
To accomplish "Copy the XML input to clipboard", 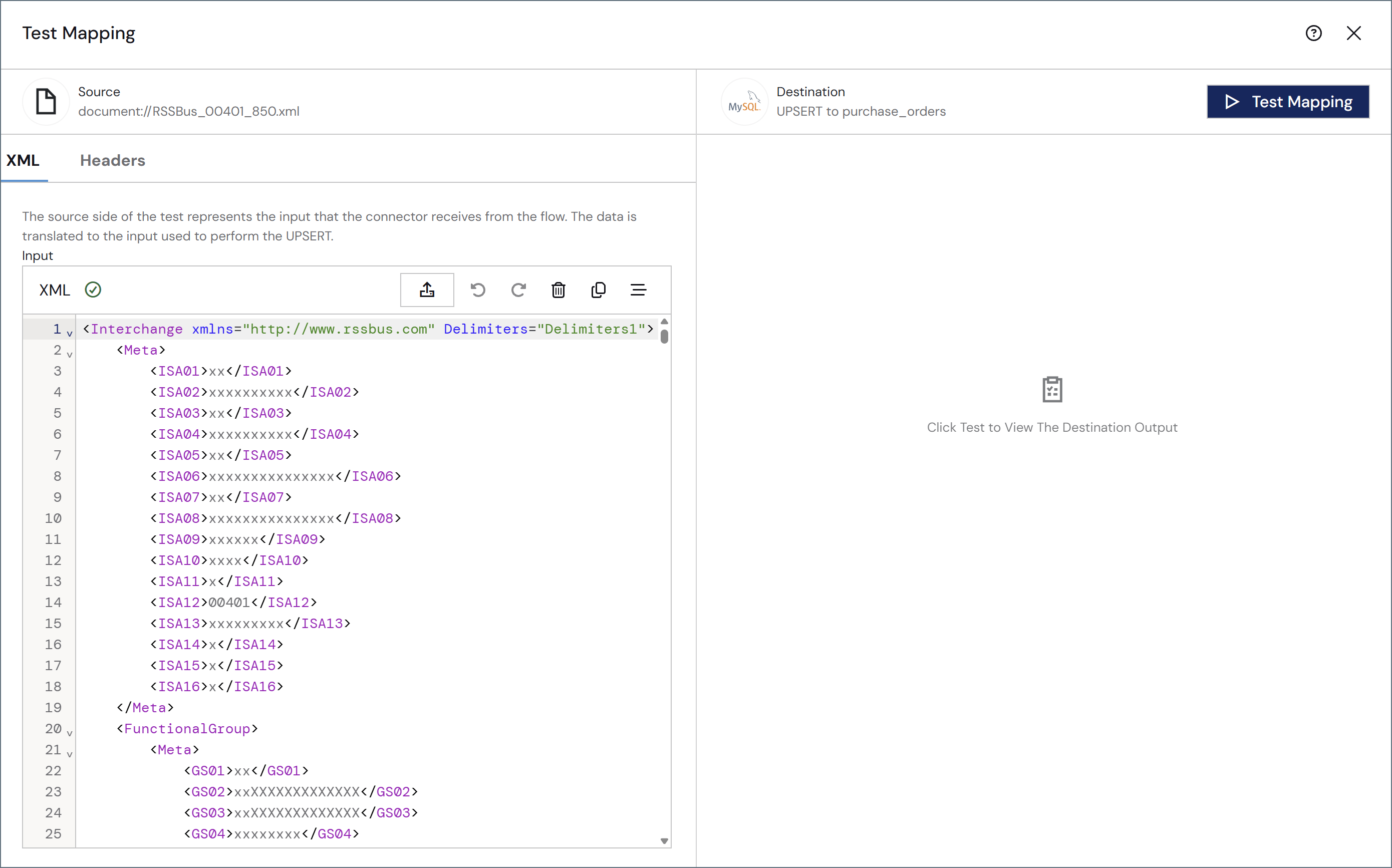I will (x=598, y=290).
